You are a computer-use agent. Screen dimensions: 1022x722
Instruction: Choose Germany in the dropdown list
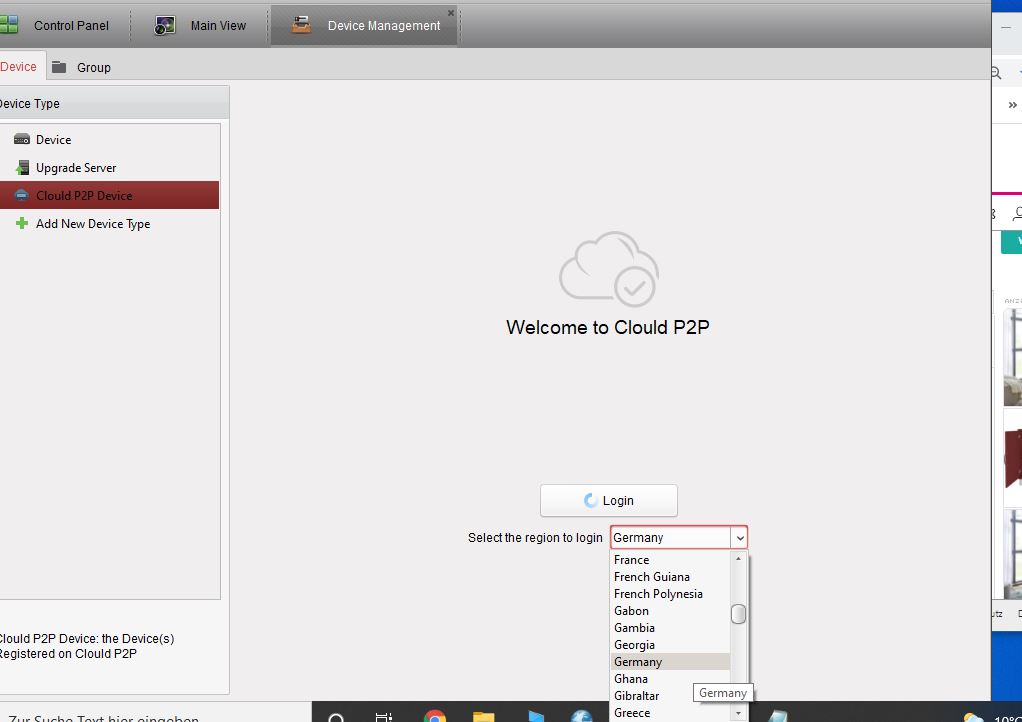670,661
